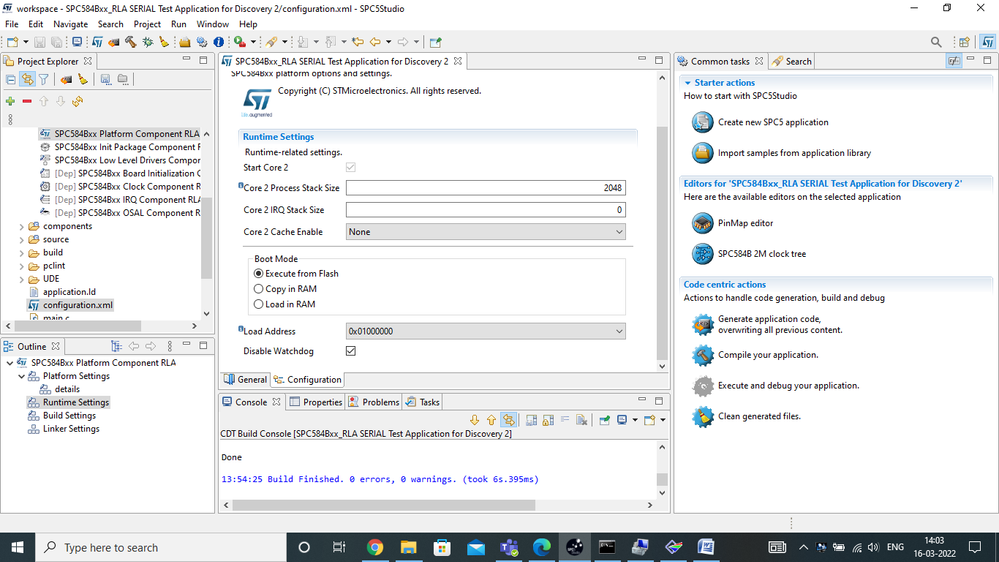The image size is (999, 562).
Task: Switch to the General editor tab
Action: click(x=245, y=380)
